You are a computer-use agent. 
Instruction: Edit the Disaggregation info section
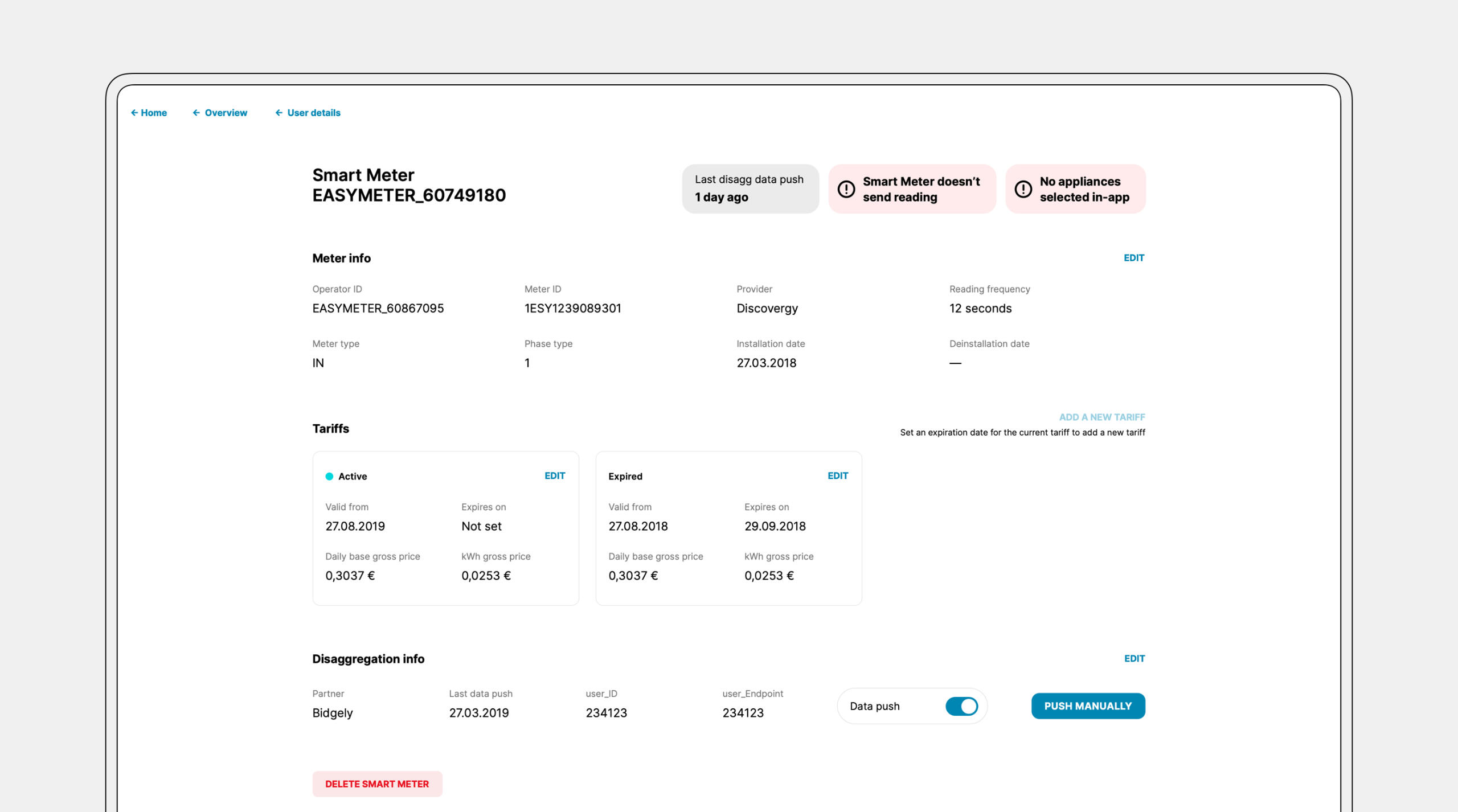coord(1134,659)
